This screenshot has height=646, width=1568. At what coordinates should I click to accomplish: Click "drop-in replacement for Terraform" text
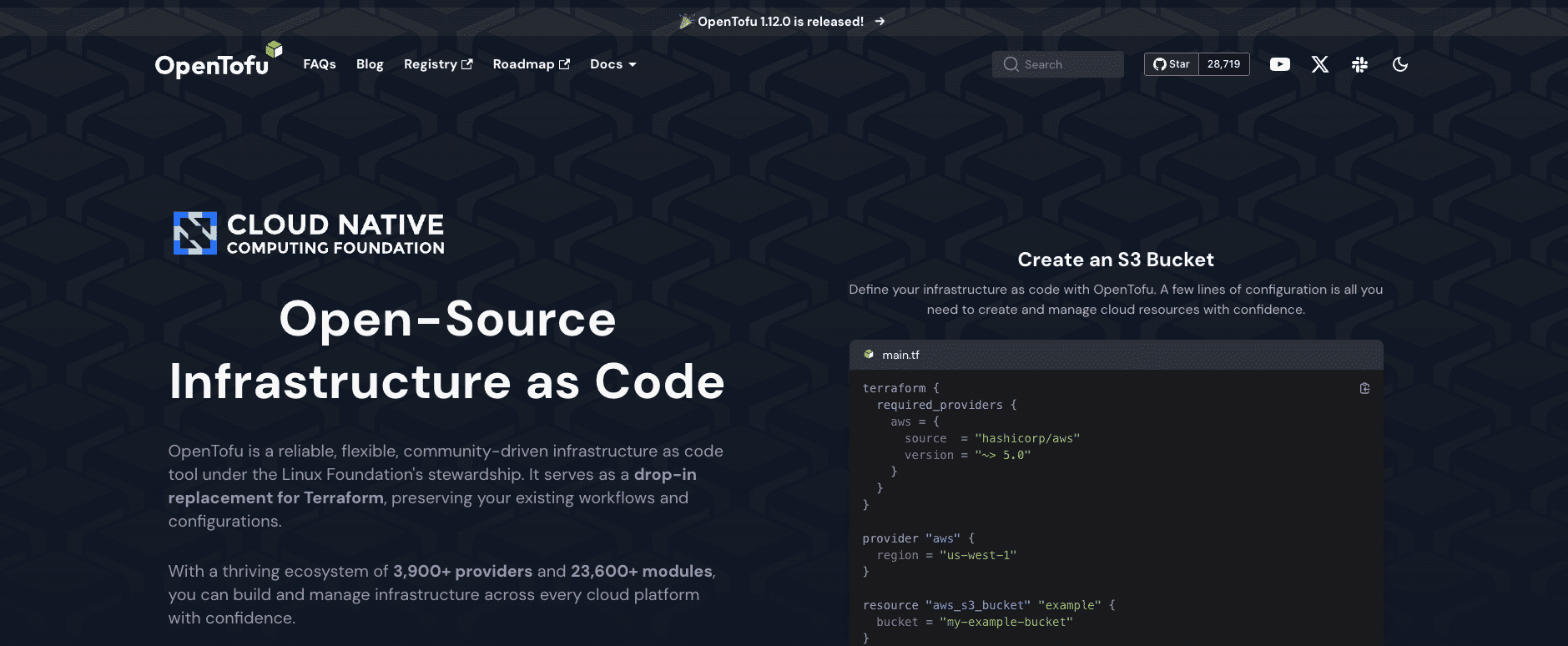point(432,486)
